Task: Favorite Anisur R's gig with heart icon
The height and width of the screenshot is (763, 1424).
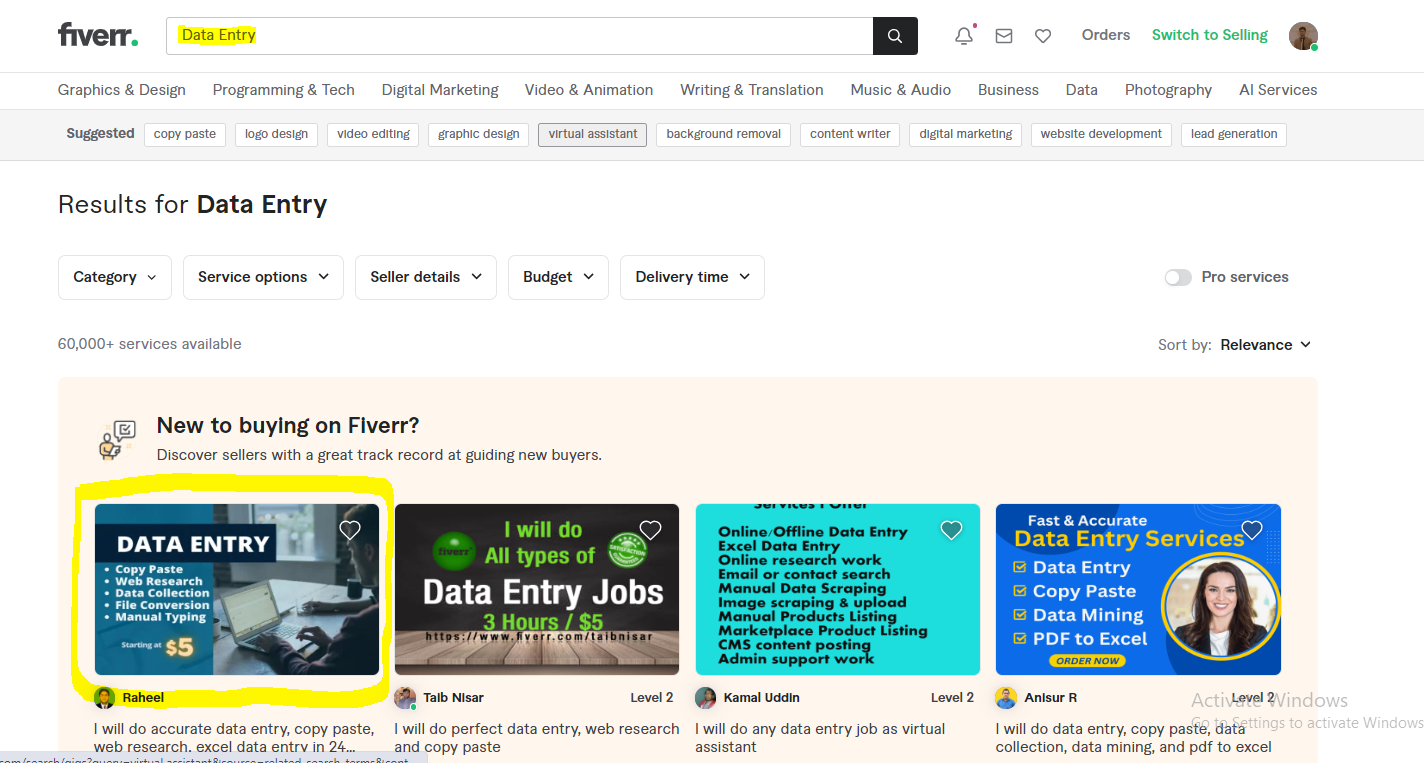Action: 1251,530
